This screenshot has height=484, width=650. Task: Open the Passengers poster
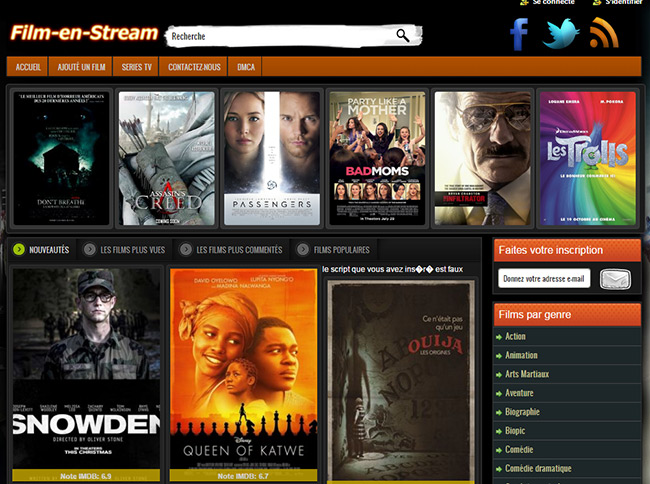tap(272, 158)
